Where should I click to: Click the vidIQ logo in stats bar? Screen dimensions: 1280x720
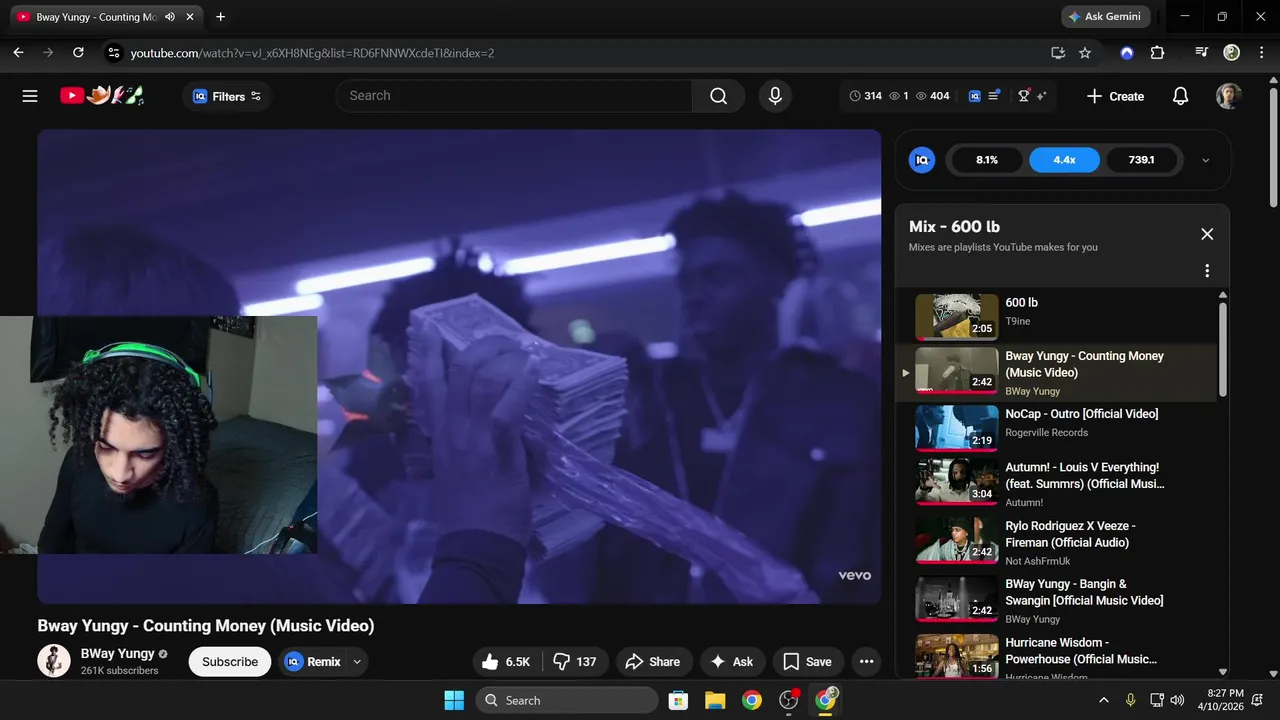[975, 96]
